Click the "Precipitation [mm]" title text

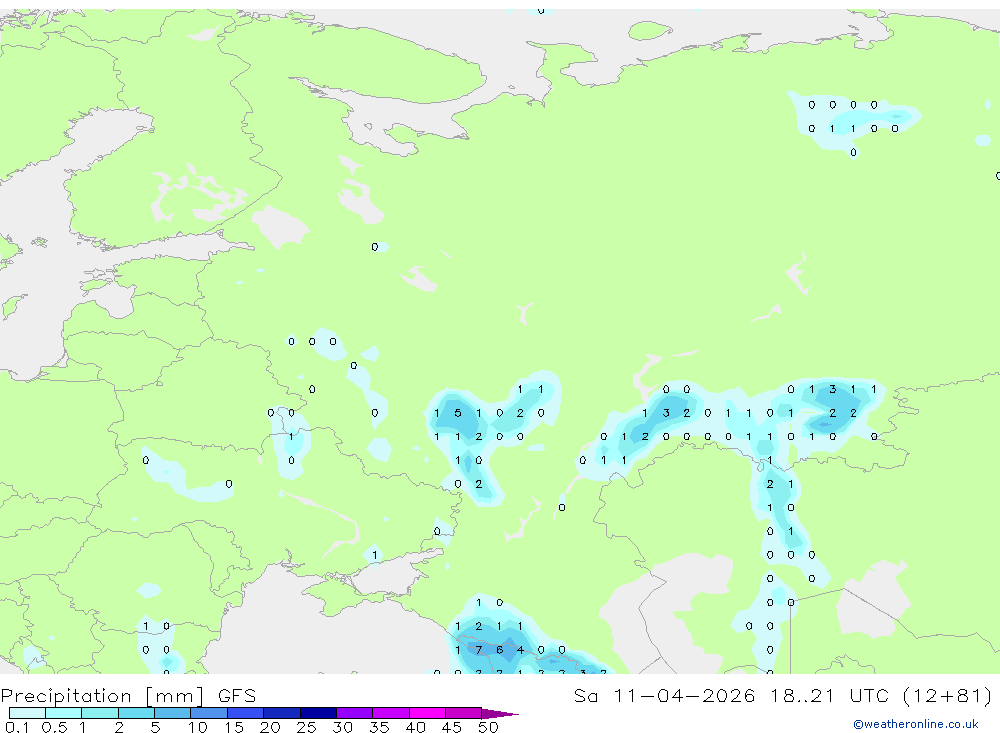click(102, 696)
